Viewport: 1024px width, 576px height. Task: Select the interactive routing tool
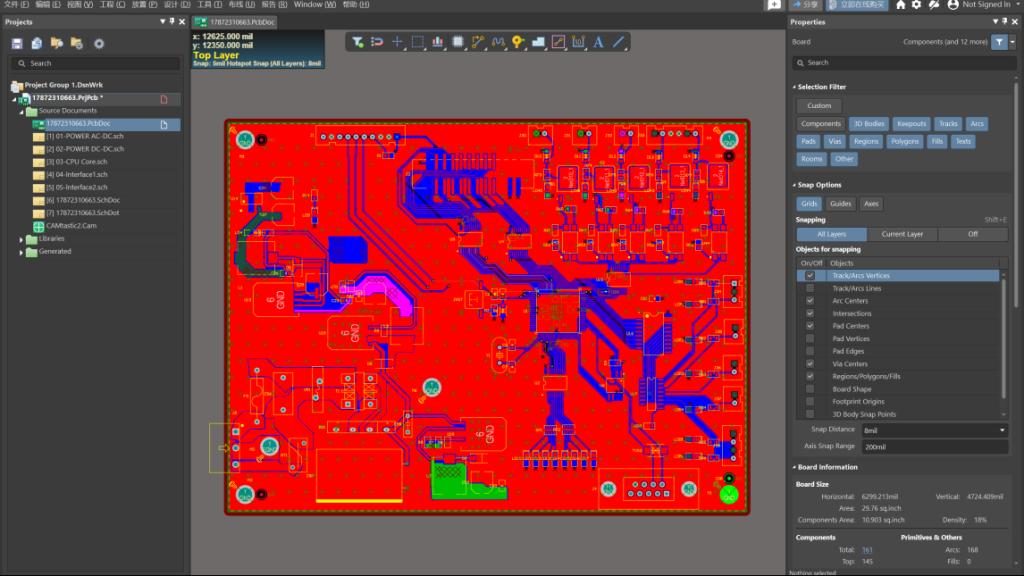tap(478, 42)
